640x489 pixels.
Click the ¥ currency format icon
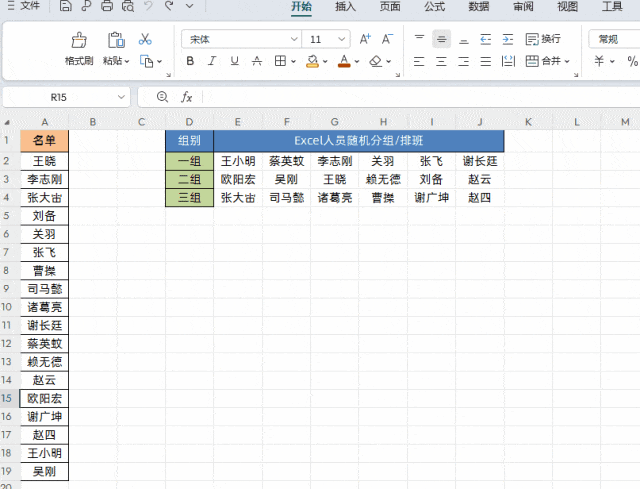click(x=599, y=61)
